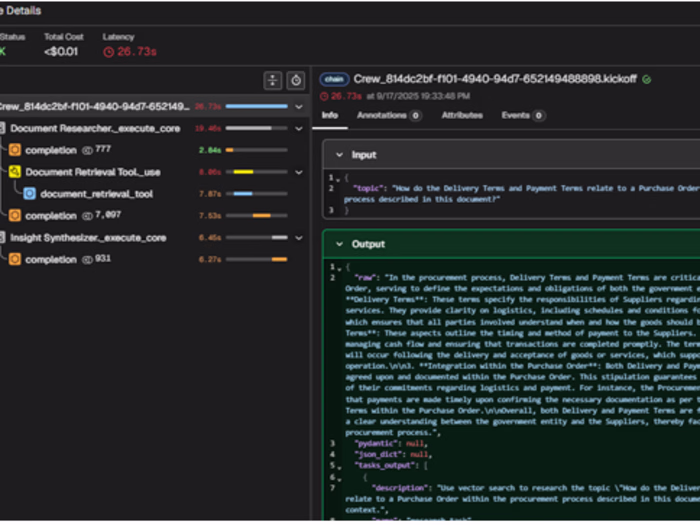The width and height of the screenshot is (700, 525).
Task: Click the yellow timeline bar of Document Retrieval Tool
Action: [x=243, y=172]
